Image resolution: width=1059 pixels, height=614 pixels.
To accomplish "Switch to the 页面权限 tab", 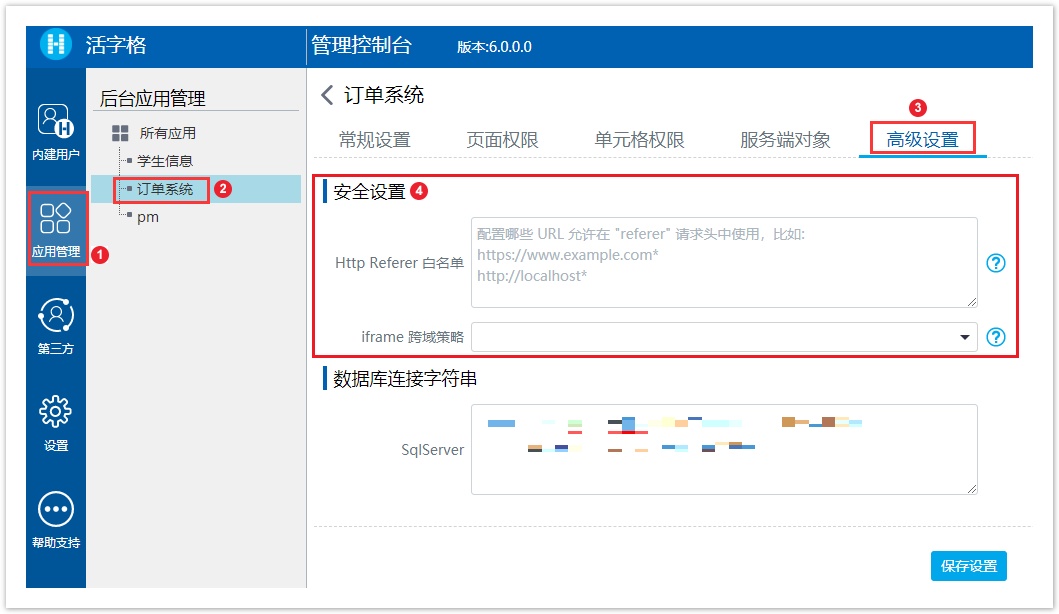I will tap(502, 140).
